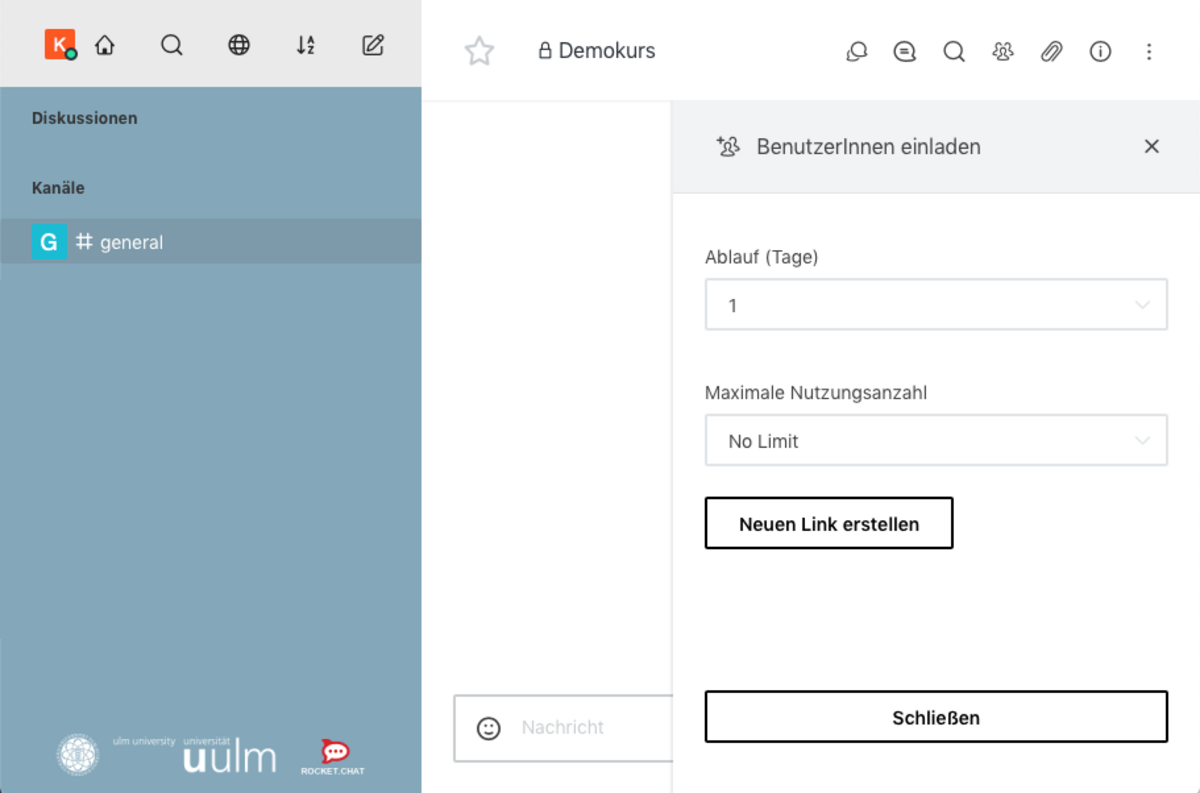Viewport: 1200px width, 793px height.
Task: Click the Rocket.Chat logo
Action: point(333,757)
